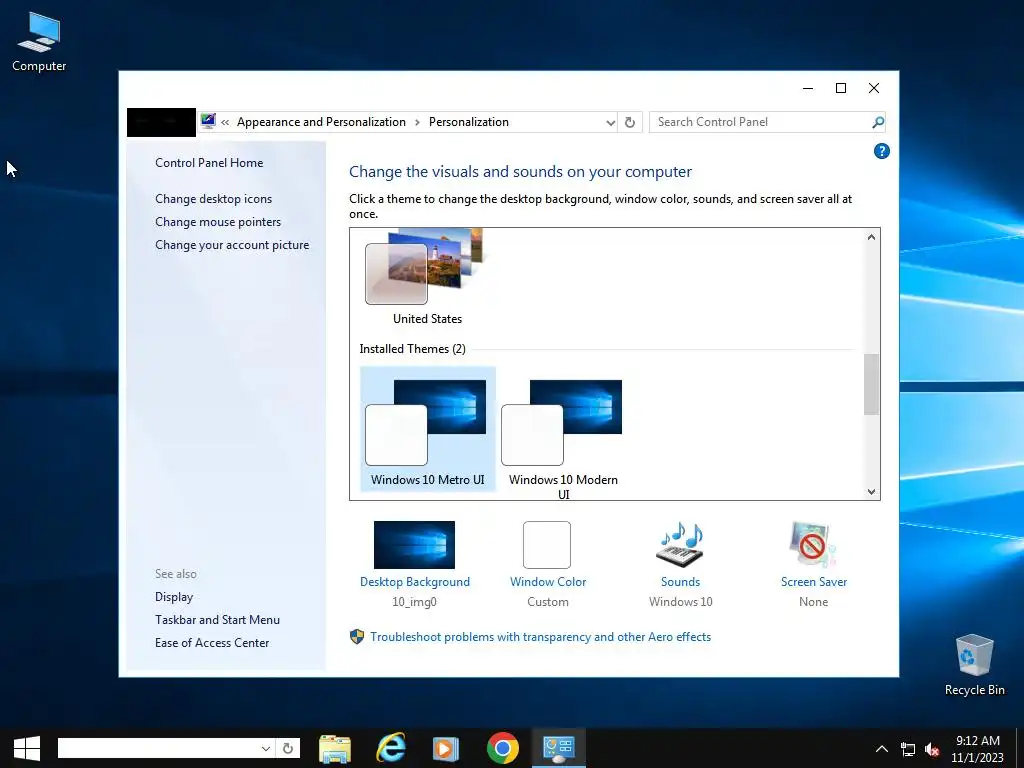Open Taskbar and Start Menu link

tap(217, 620)
